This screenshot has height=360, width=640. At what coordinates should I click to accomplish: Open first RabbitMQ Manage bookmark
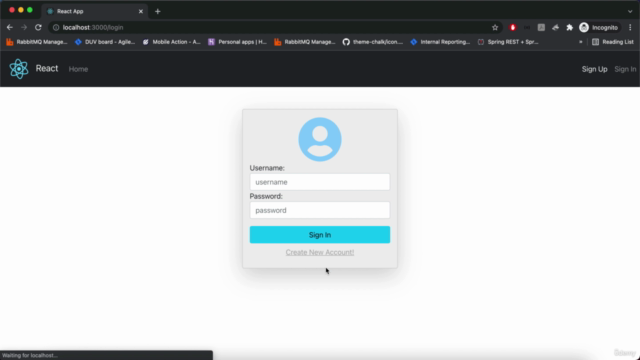click(37, 42)
